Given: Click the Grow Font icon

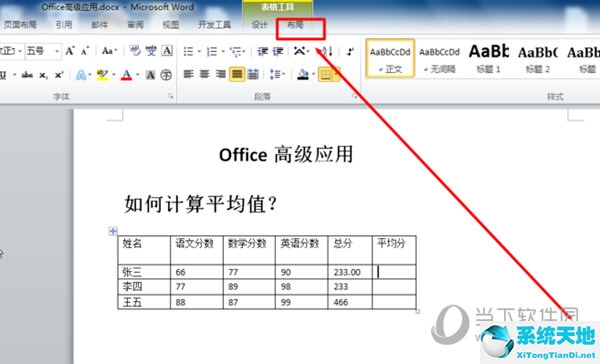Looking at the screenshot, I should pos(69,51).
